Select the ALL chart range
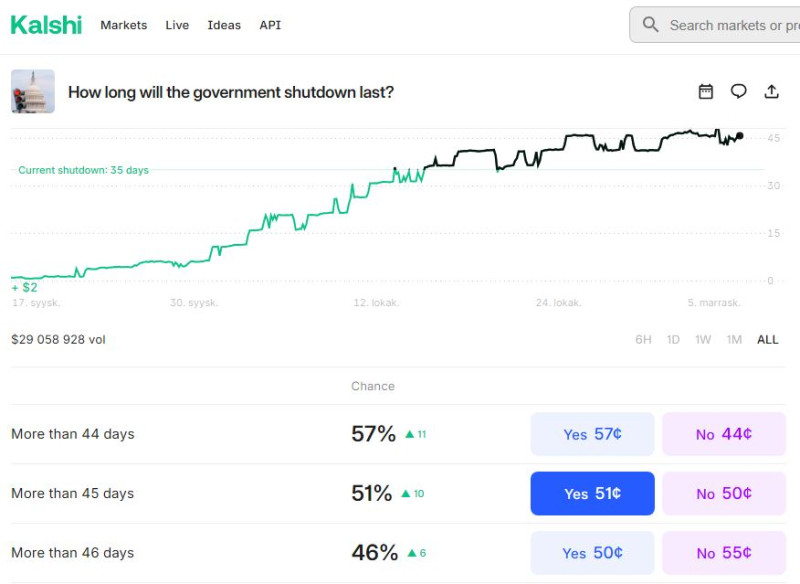Screen dimensions: 800x584 coord(766,339)
